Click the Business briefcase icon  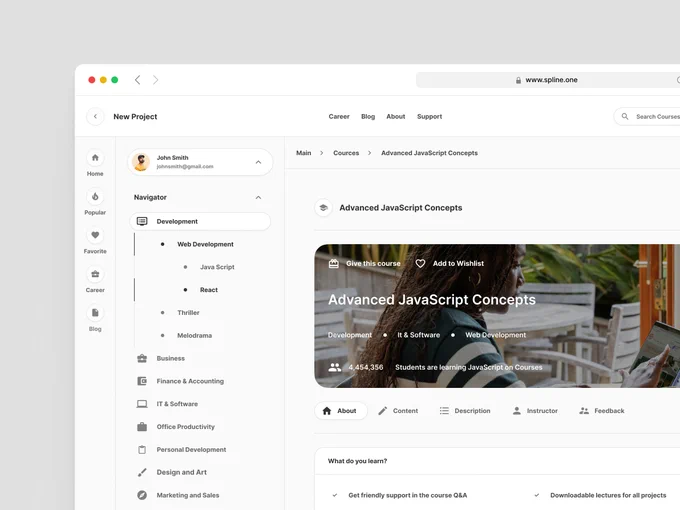point(142,358)
